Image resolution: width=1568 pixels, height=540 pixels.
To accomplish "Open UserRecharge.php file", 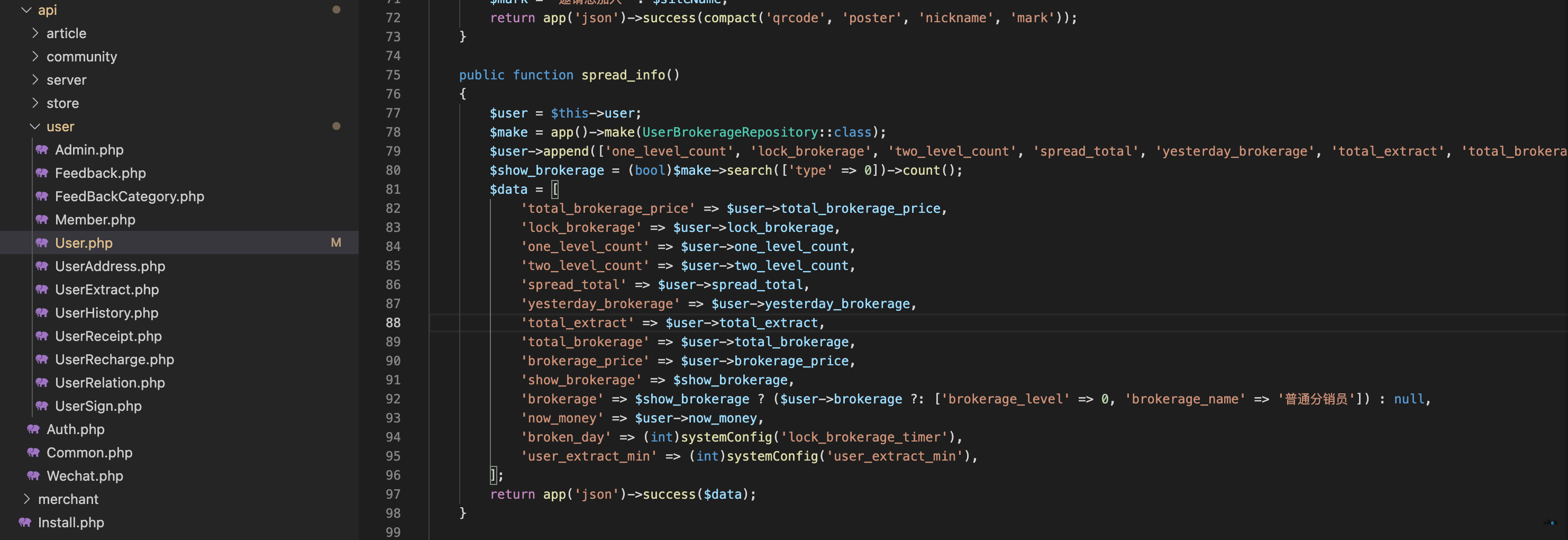I will (114, 359).
